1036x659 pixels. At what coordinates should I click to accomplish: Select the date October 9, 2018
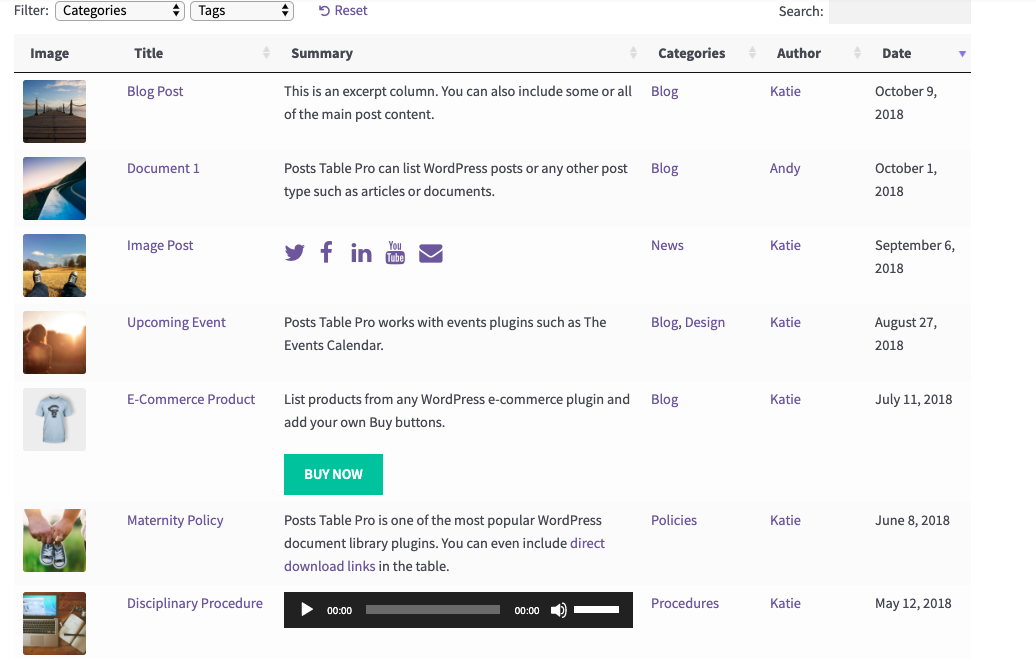tap(906, 102)
